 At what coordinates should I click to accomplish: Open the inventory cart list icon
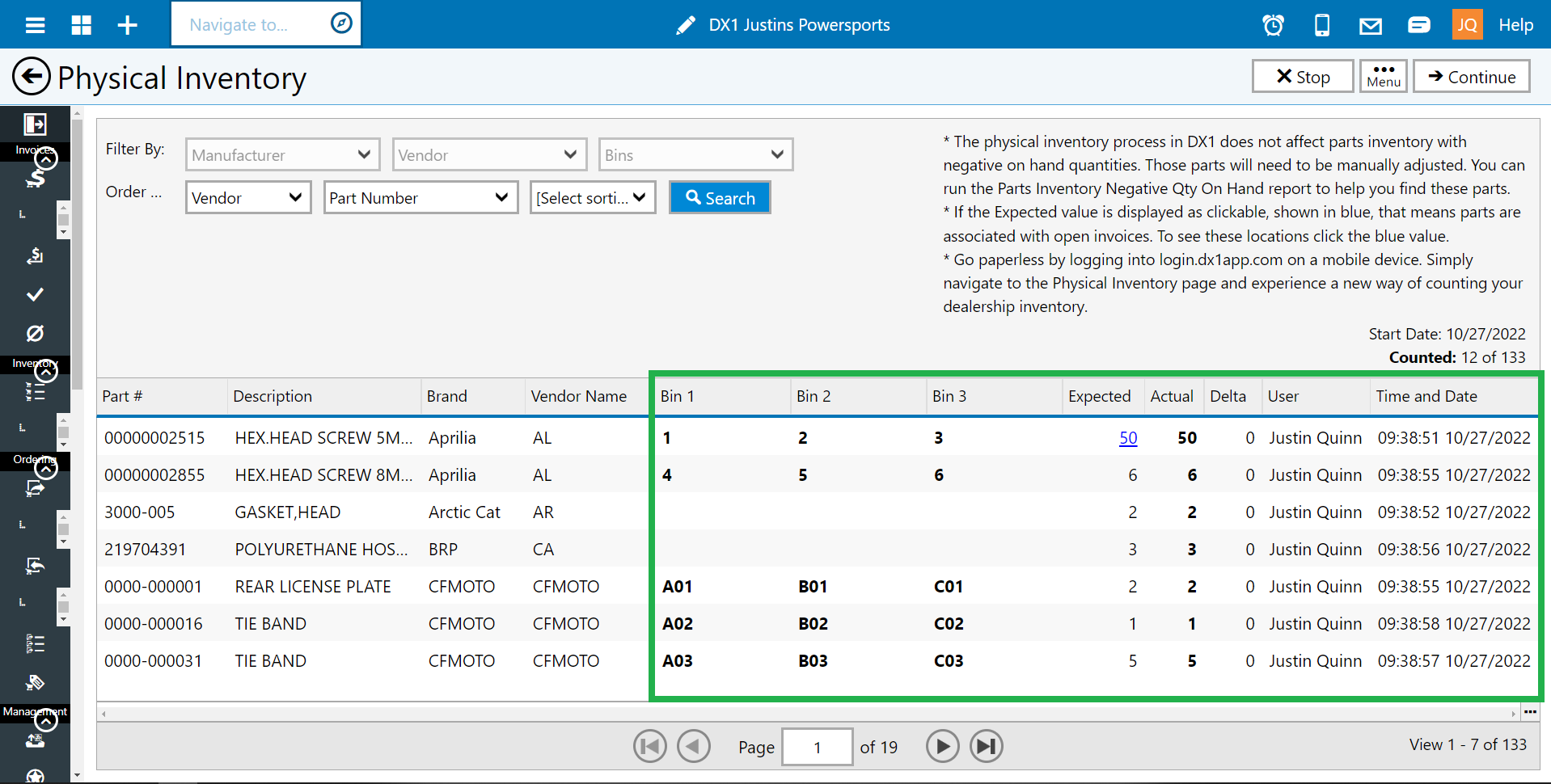(x=35, y=392)
